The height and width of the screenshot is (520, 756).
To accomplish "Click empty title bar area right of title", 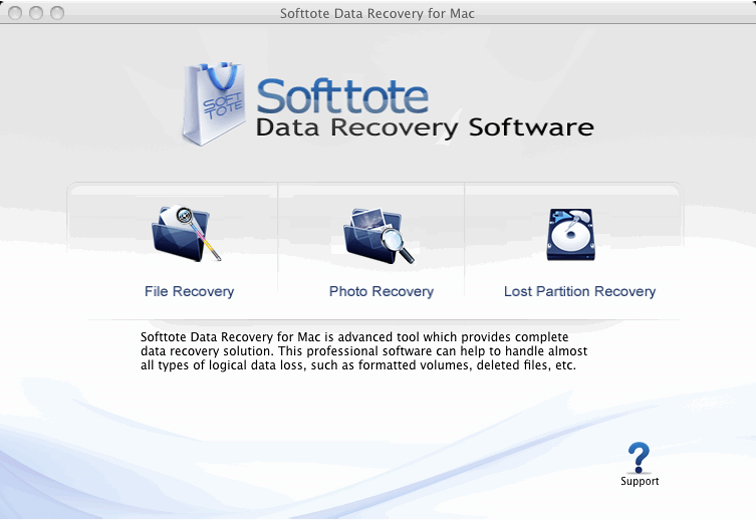I will coord(620,13).
